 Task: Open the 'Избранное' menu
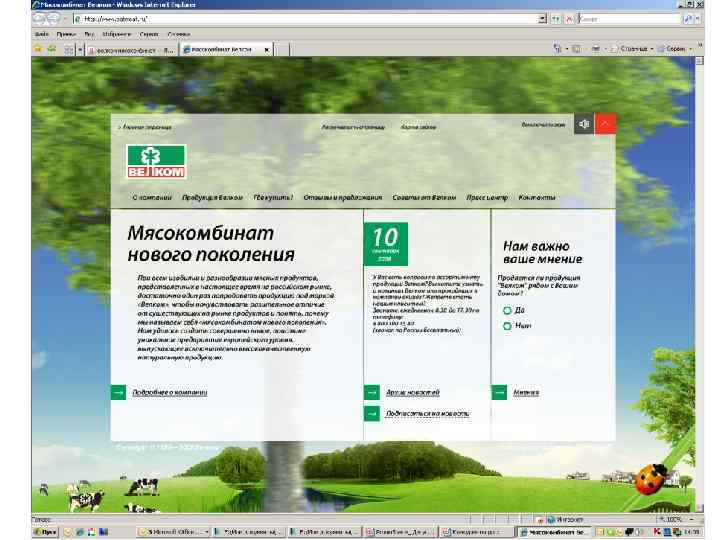[x=116, y=34]
